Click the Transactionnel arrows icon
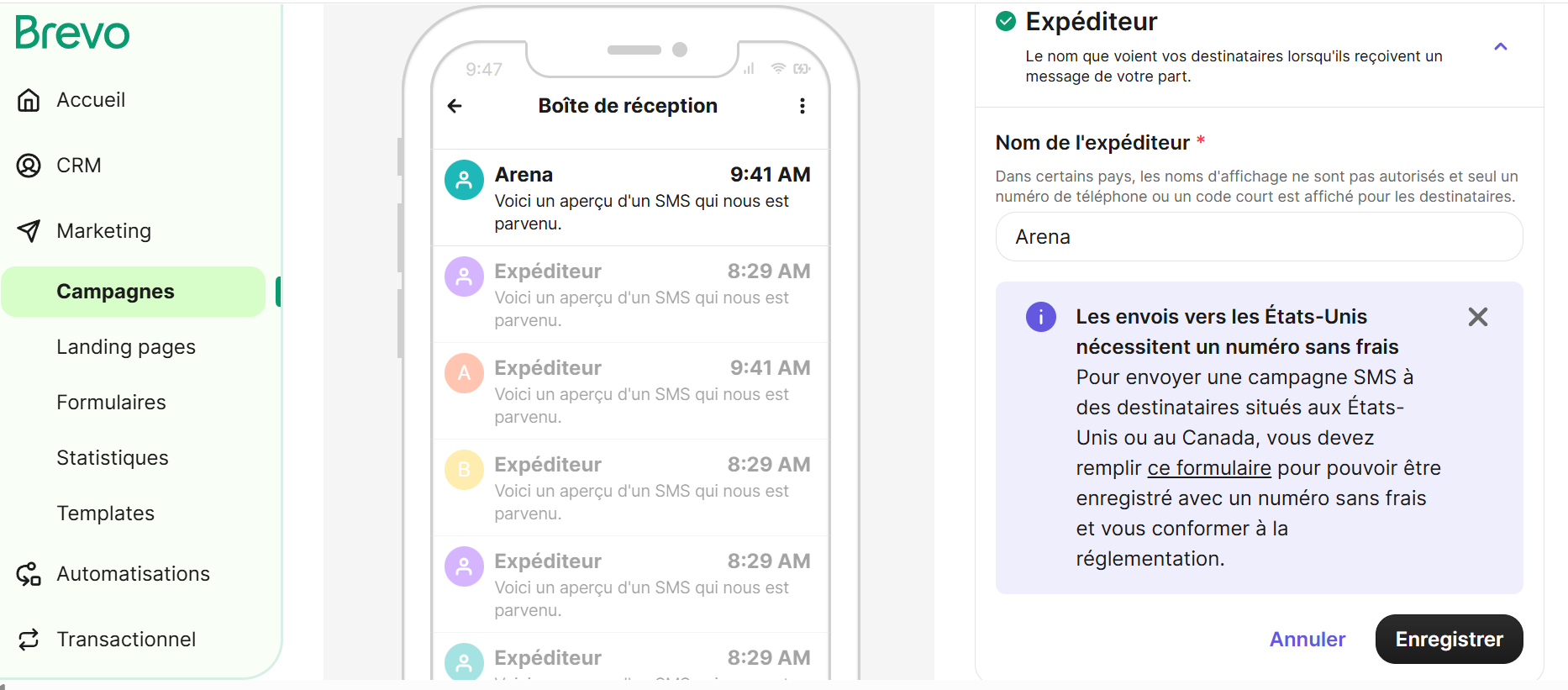Viewport: 1568px width, 690px height. coord(29,640)
